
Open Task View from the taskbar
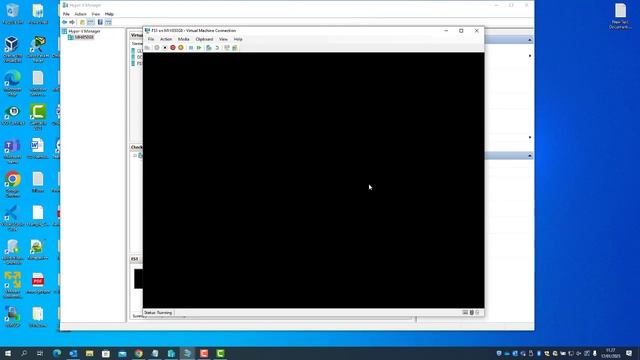[x=40, y=353]
